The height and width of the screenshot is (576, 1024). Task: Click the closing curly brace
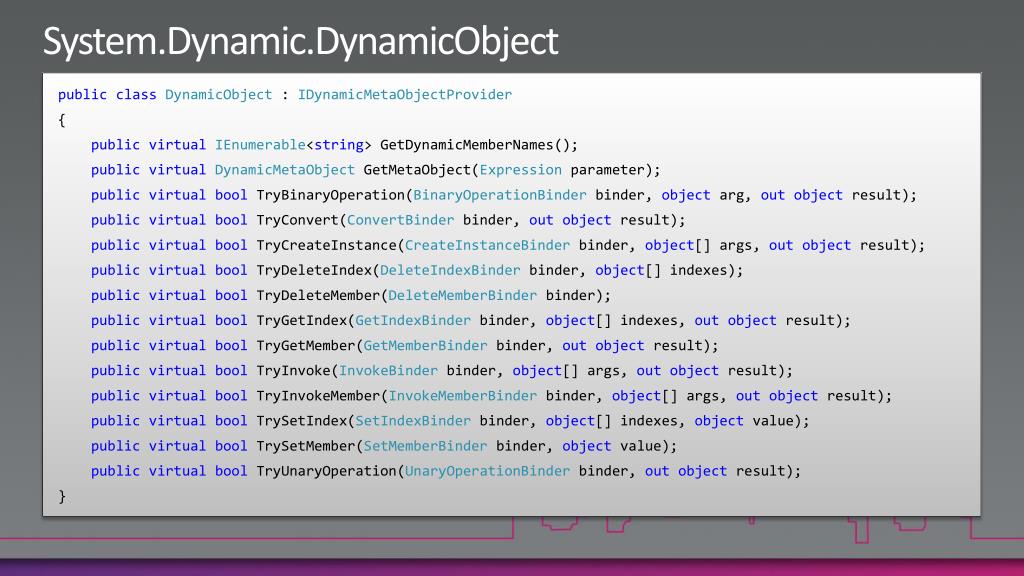(62, 496)
